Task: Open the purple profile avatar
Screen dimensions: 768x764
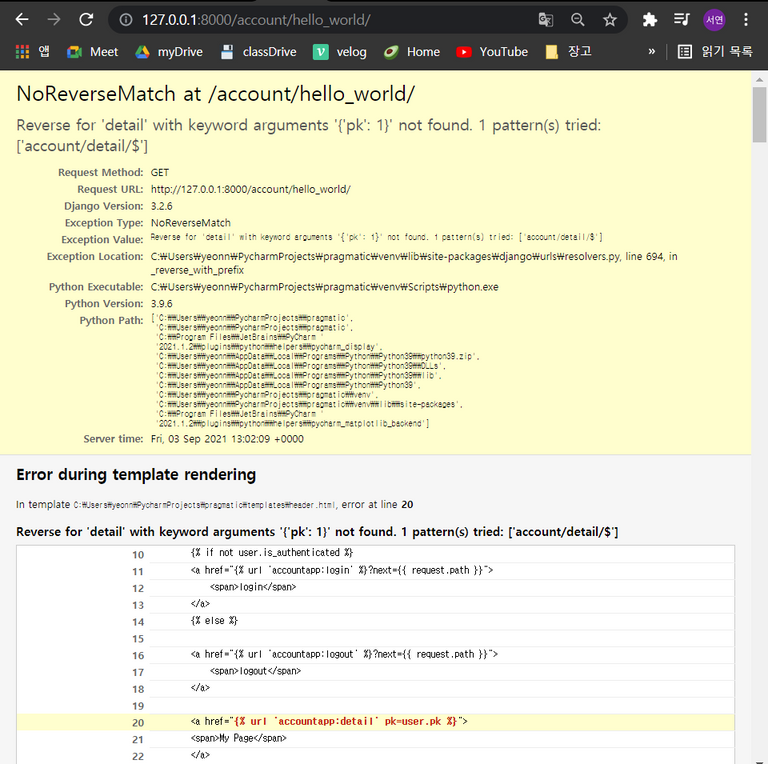Action: point(714,20)
